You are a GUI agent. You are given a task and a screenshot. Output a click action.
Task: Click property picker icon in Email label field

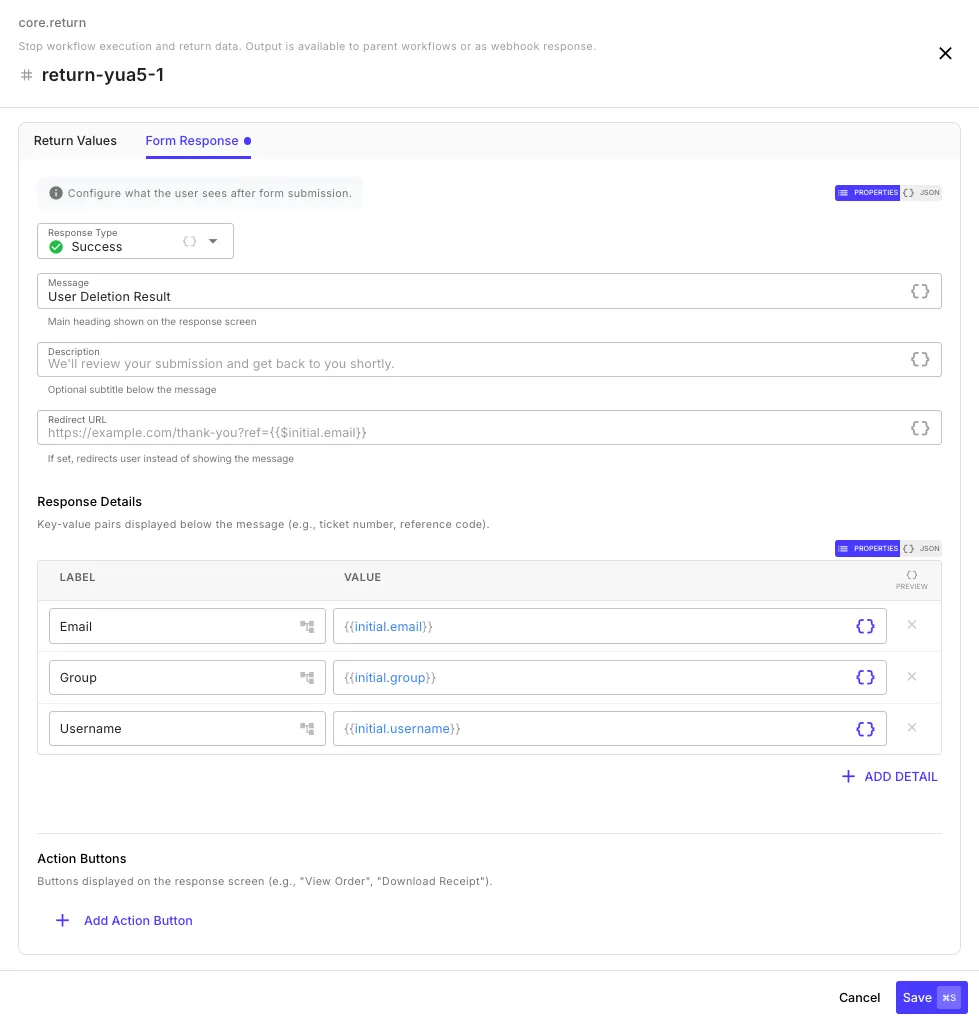point(308,626)
